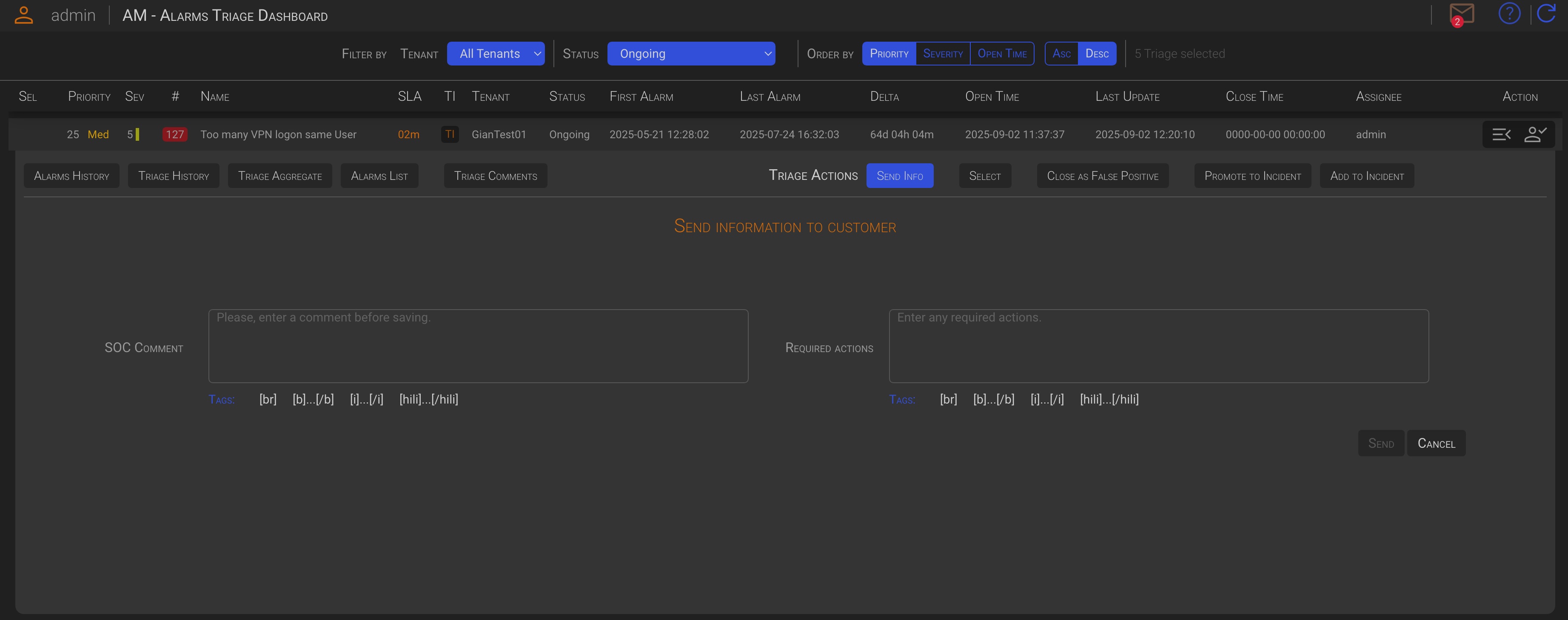Click the assign user checkmark icon
Viewport: 1568px width, 620px height.
1535,134
